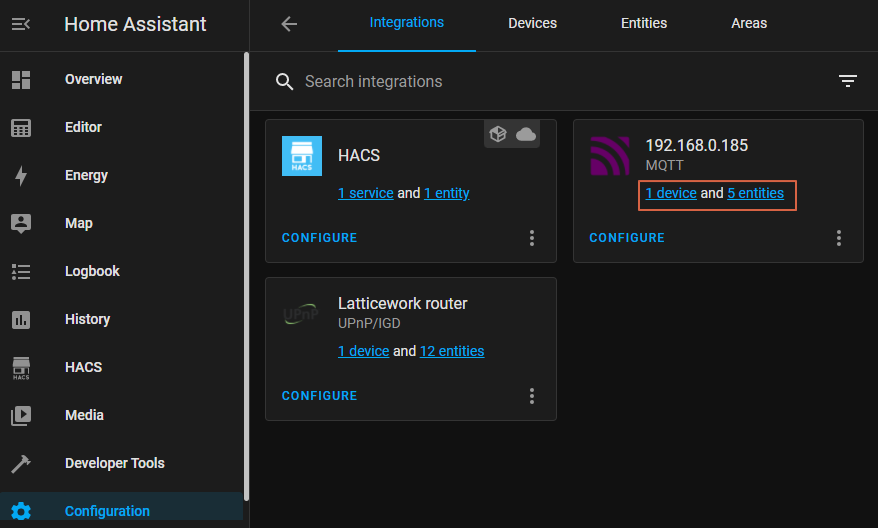The height and width of the screenshot is (528, 878).
Task: Open the MQTT 5 entities link
Action: tap(755, 193)
